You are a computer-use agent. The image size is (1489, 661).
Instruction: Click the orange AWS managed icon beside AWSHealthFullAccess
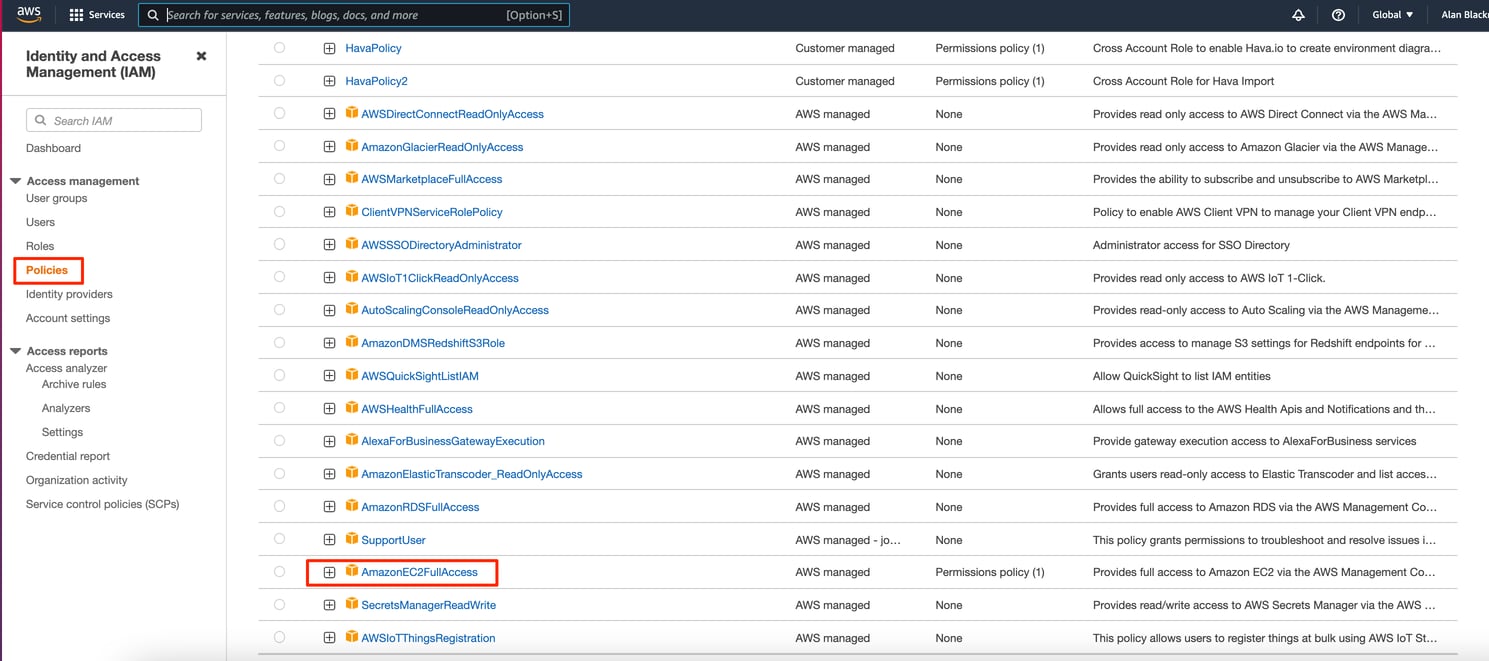[x=351, y=408]
